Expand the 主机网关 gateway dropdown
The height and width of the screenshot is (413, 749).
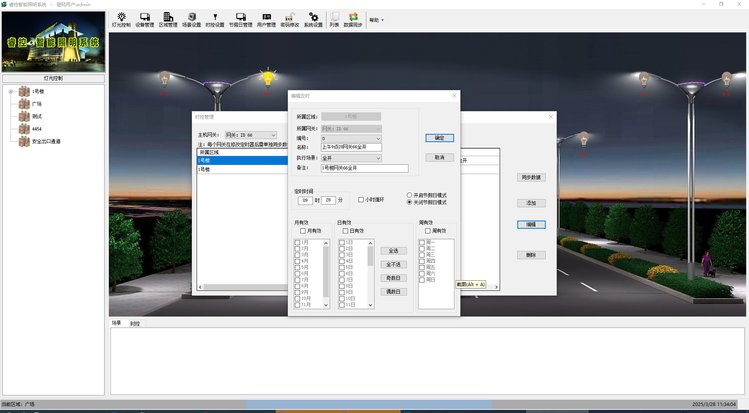[x=272, y=133]
